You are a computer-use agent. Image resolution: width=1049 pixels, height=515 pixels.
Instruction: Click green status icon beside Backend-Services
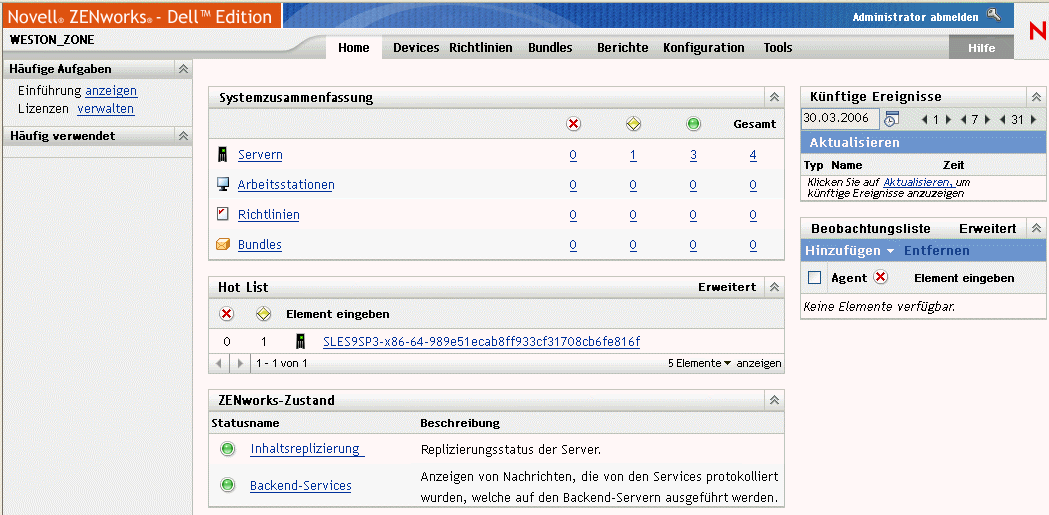pos(227,485)
